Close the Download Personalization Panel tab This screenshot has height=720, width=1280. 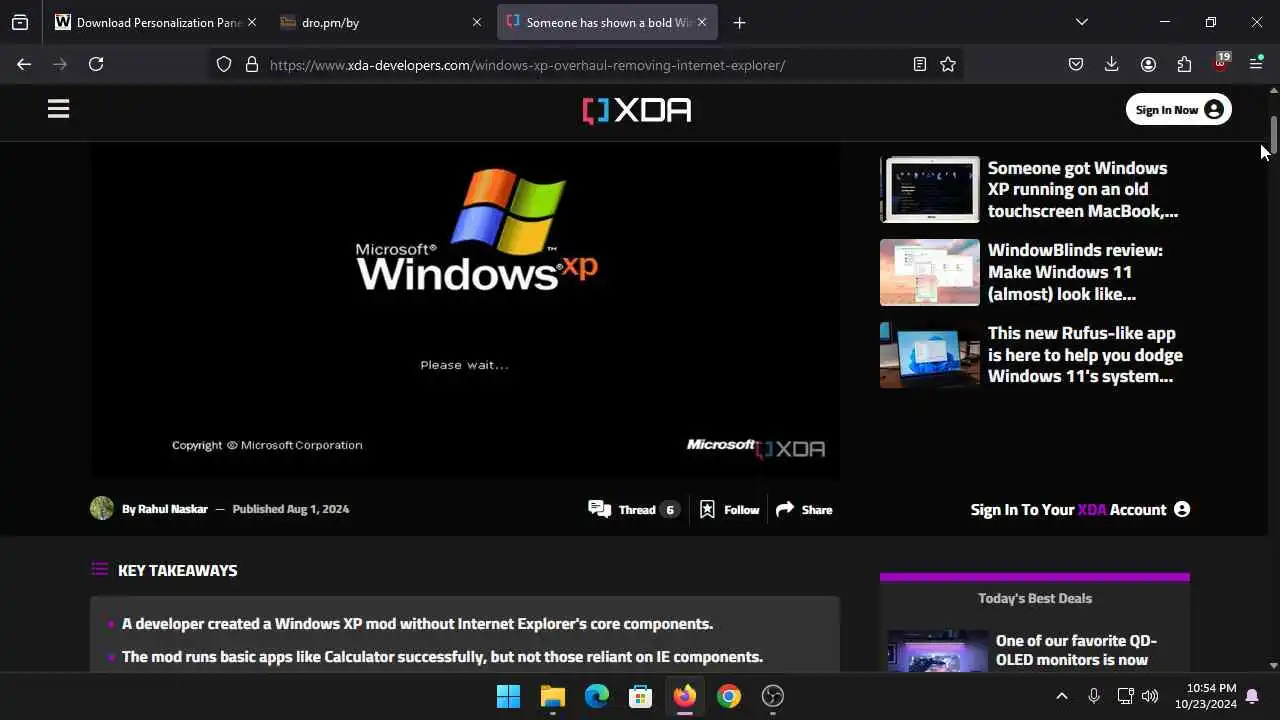252,22
